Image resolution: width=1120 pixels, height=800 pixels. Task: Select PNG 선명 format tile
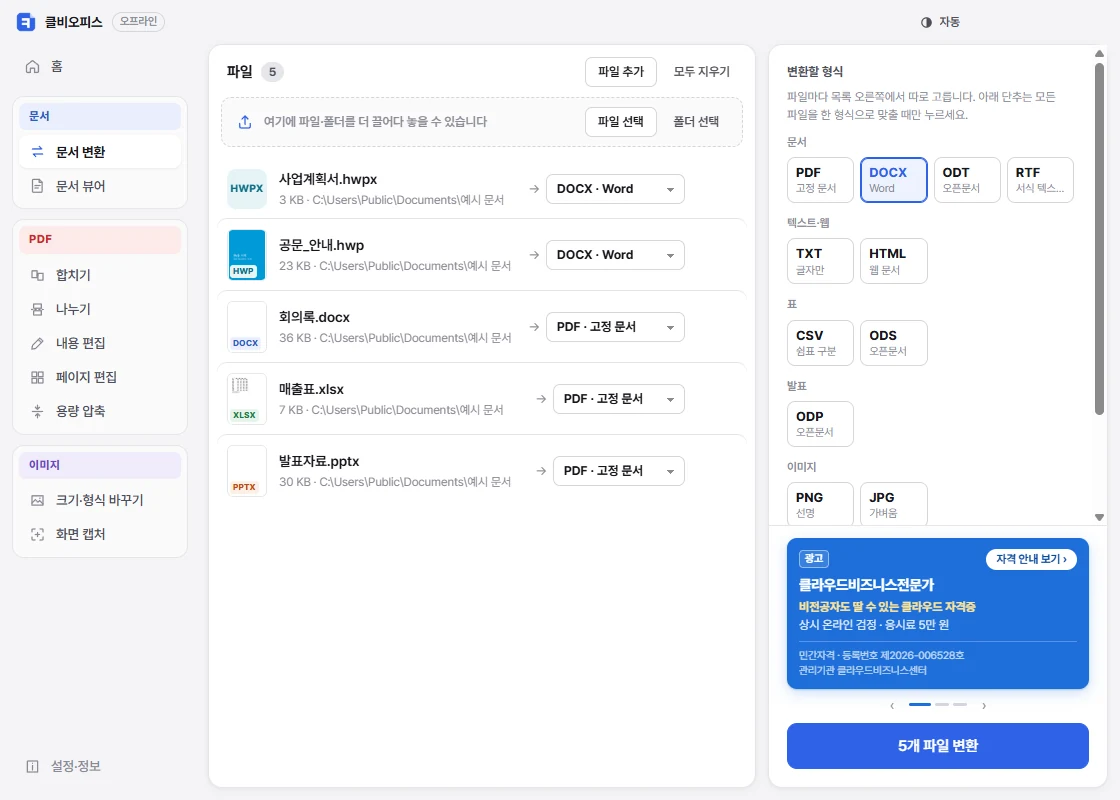coord(820,504)
